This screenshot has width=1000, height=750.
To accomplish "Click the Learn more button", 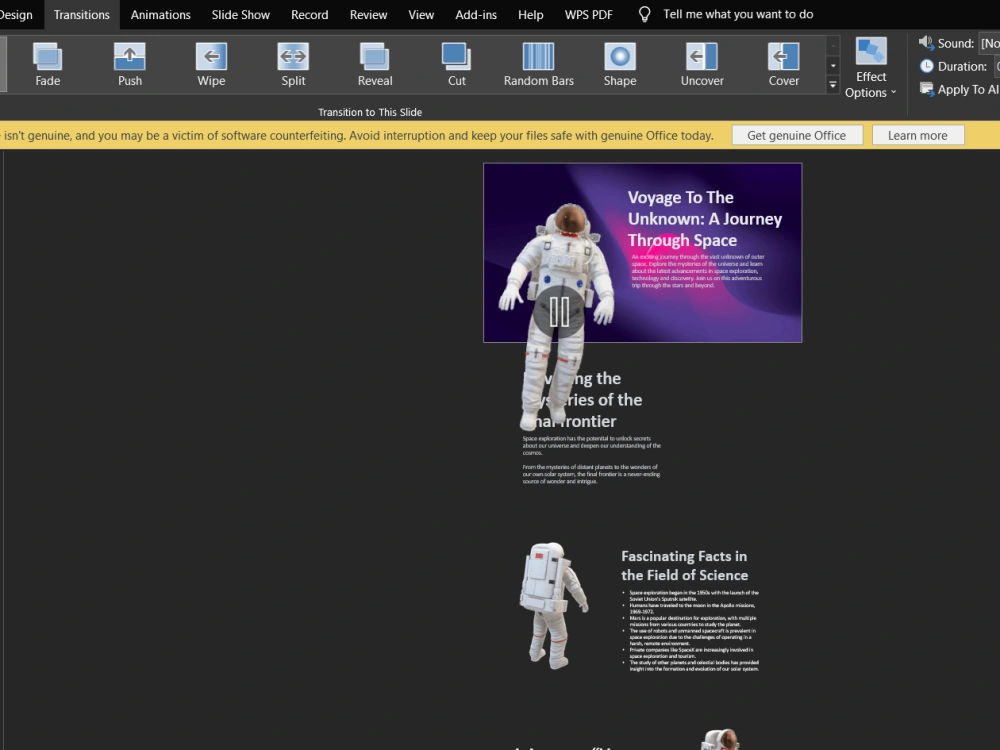I will [x=918, y=134].
